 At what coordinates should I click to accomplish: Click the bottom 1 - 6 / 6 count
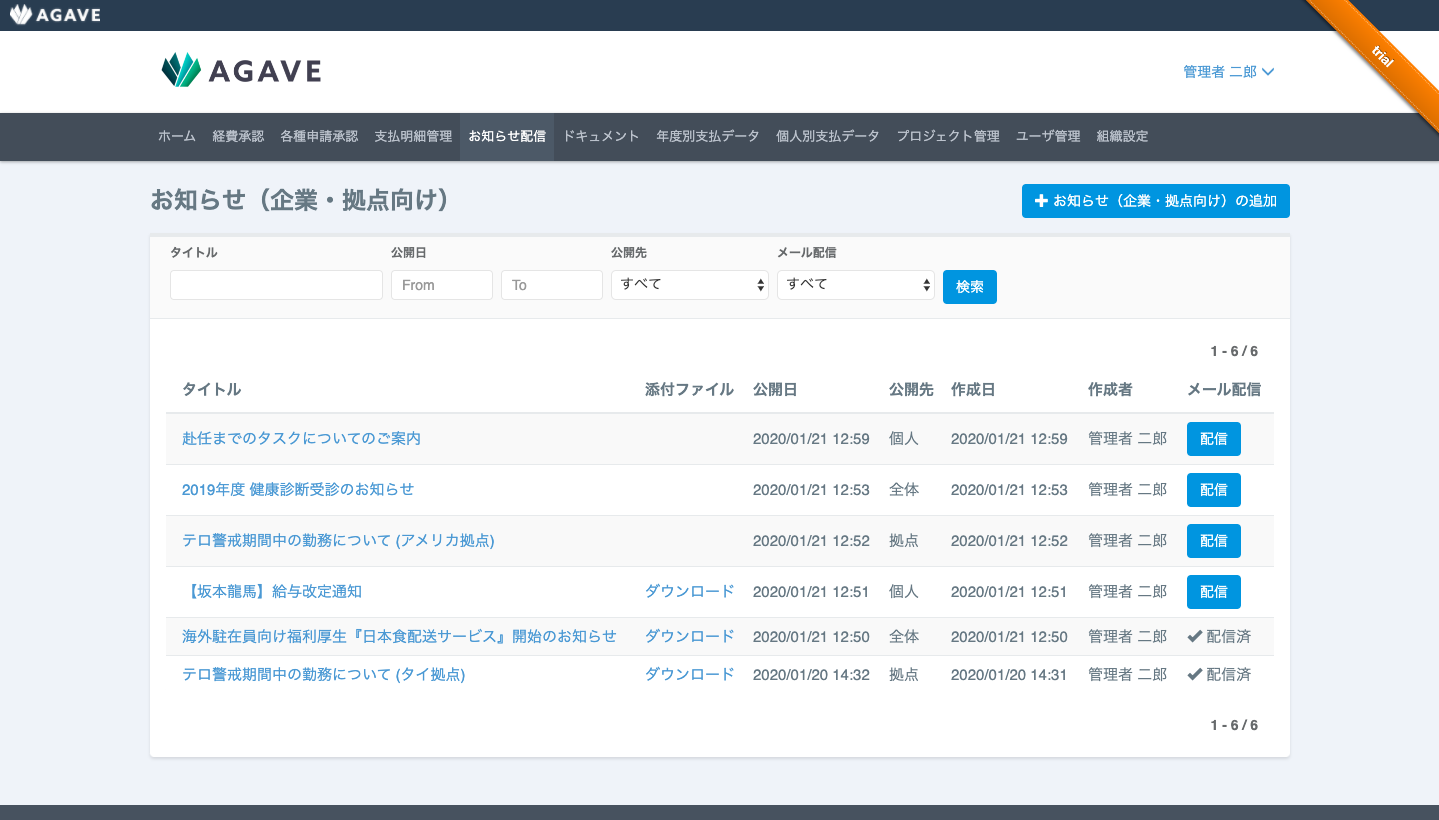click(x=1234, y=726)
